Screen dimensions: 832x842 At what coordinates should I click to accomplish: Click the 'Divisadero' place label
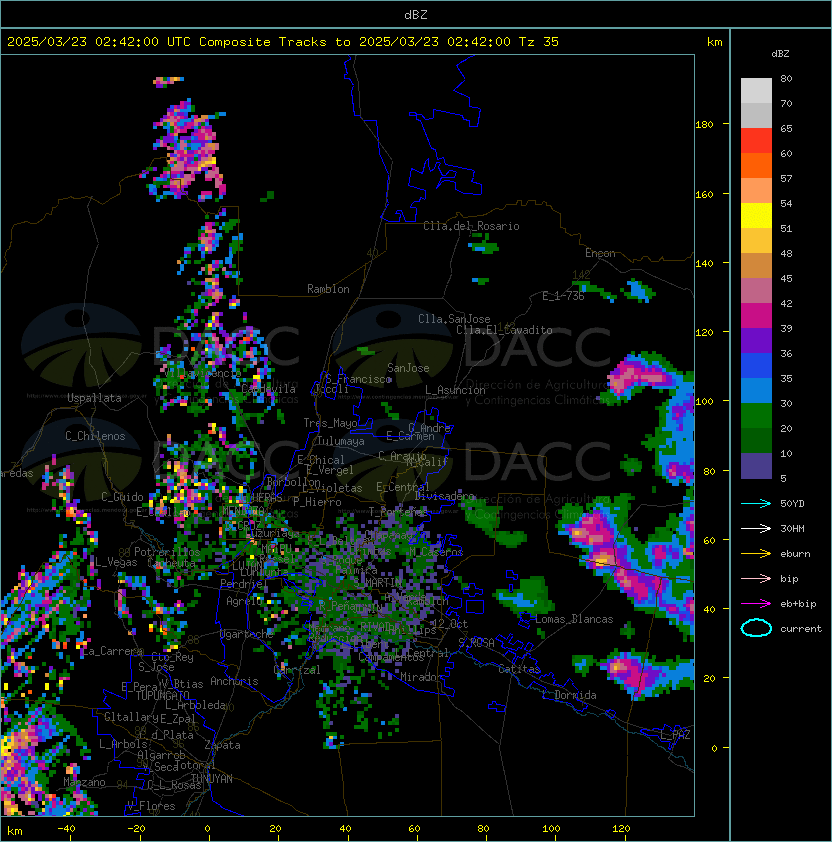click(x=445, y=496)
